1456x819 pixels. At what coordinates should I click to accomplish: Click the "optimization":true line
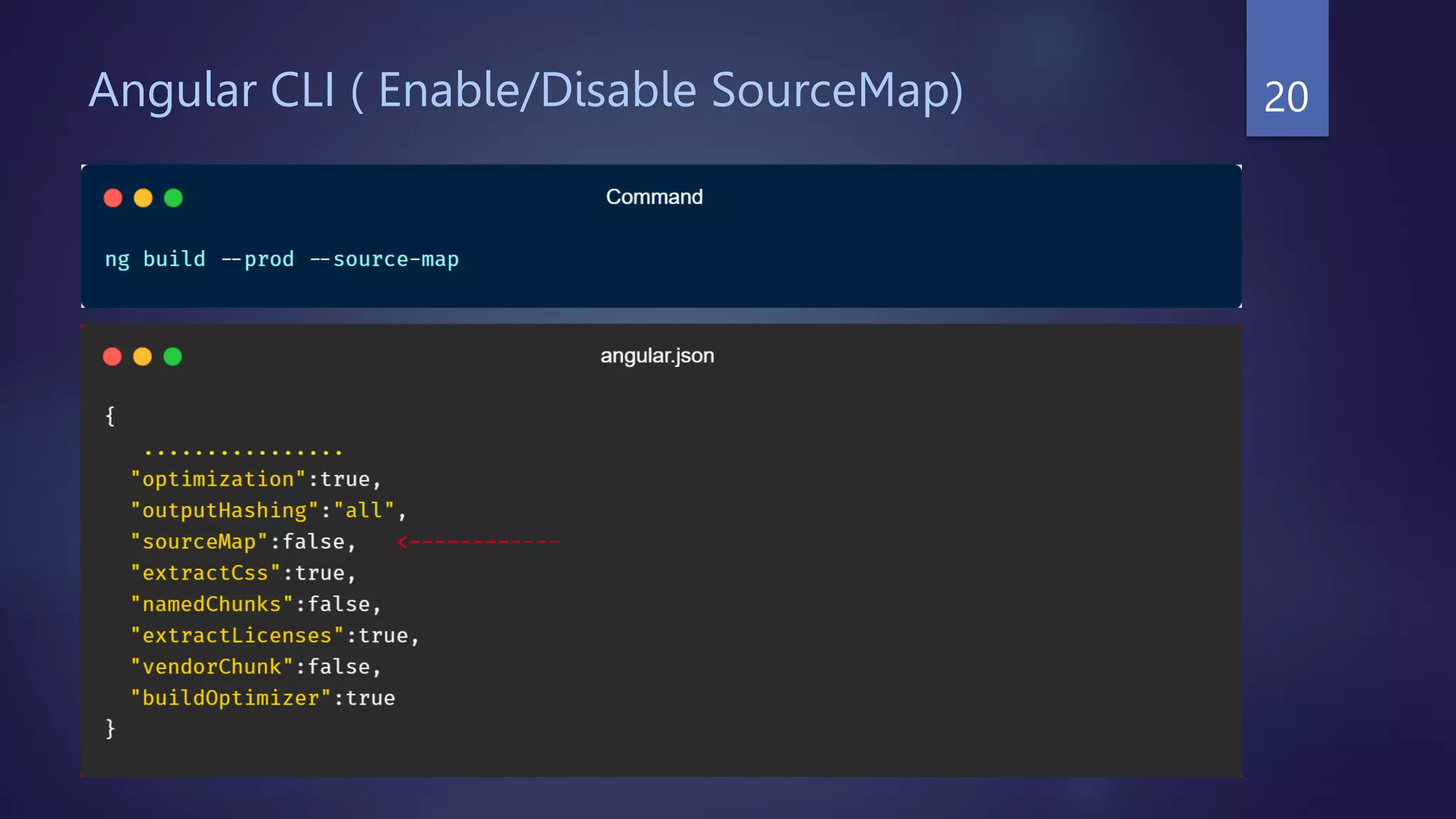pos(256,479)
